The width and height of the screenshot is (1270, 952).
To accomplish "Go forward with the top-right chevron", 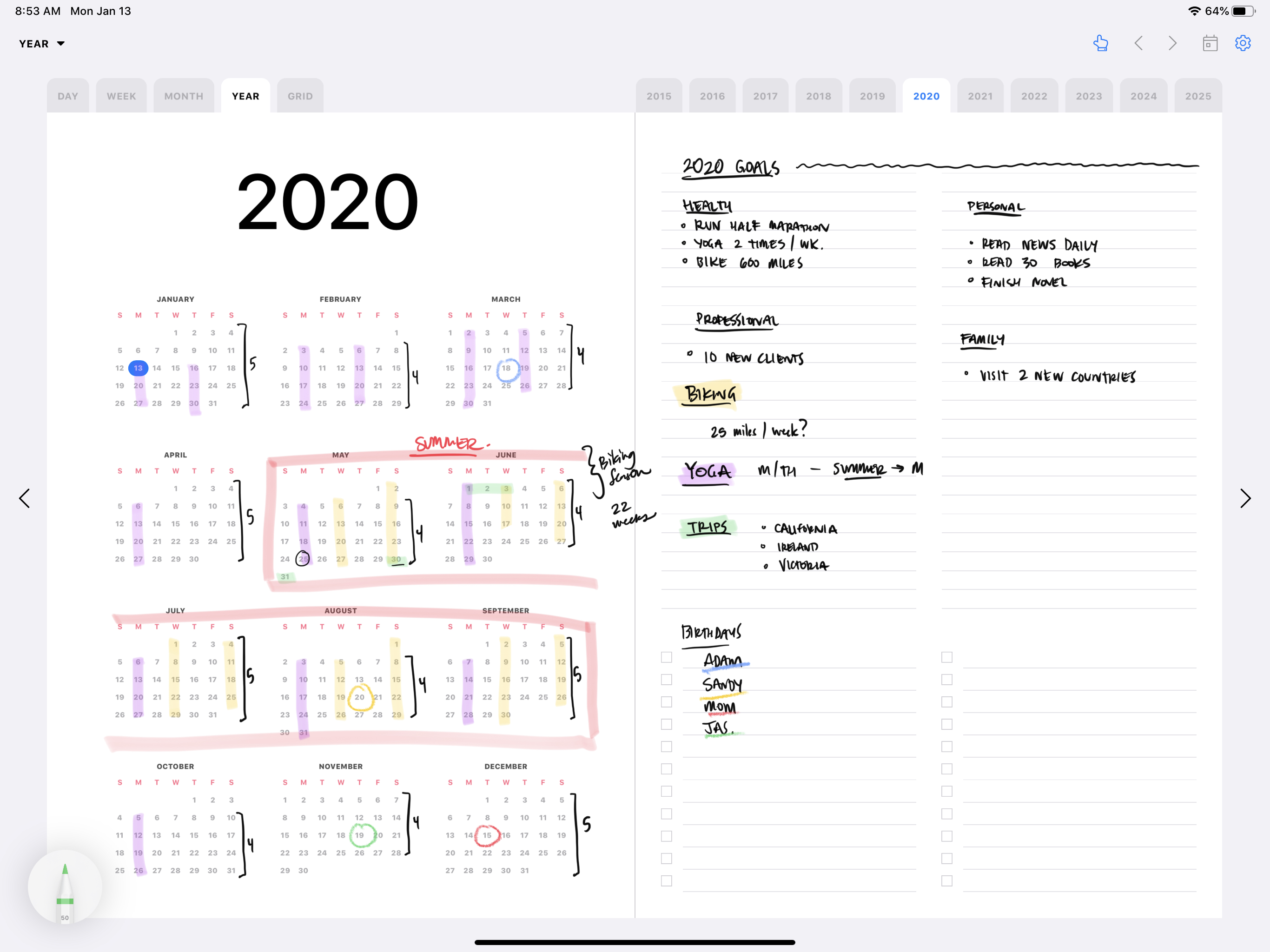I will [1172, 44].
